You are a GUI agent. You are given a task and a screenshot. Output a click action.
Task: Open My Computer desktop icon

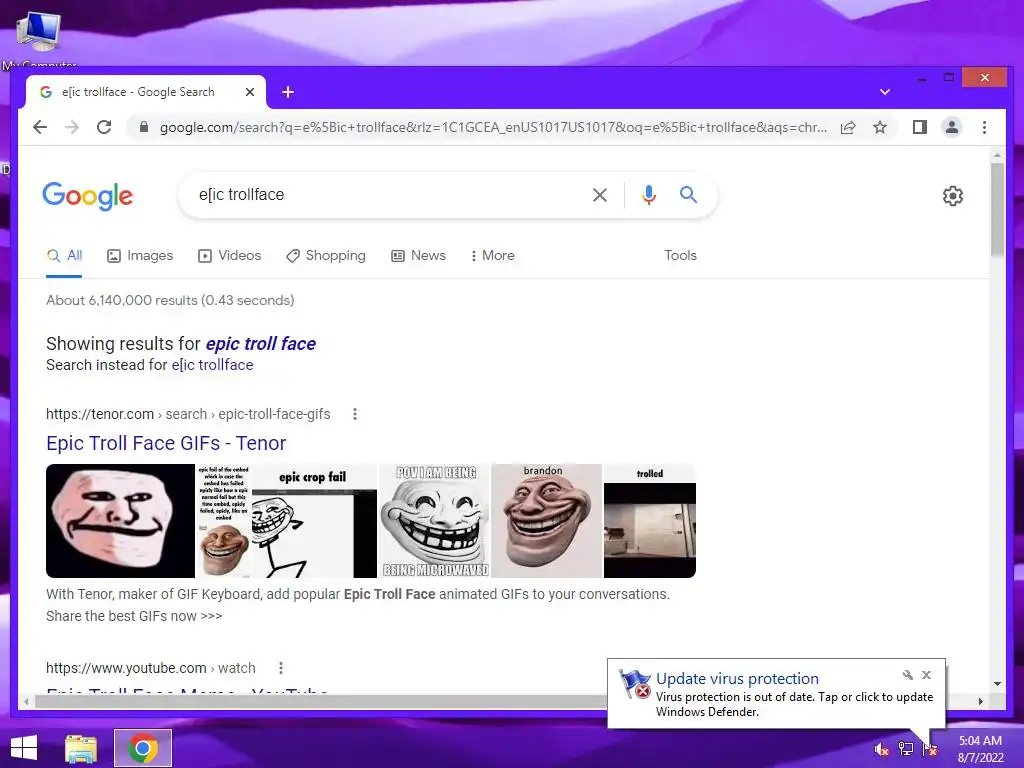click(39, 38)
